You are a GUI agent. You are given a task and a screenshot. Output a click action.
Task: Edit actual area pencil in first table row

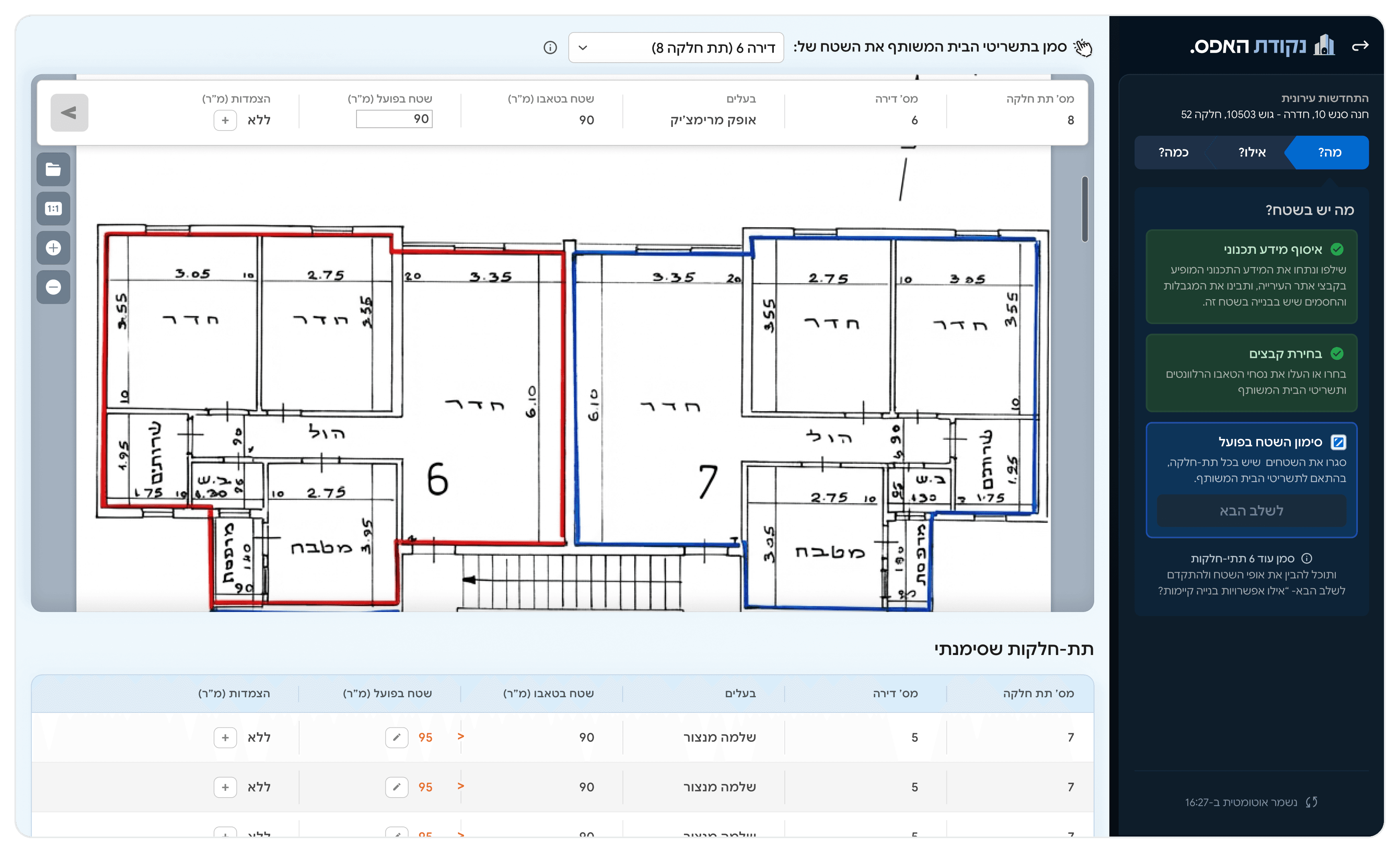coord(397,738)
